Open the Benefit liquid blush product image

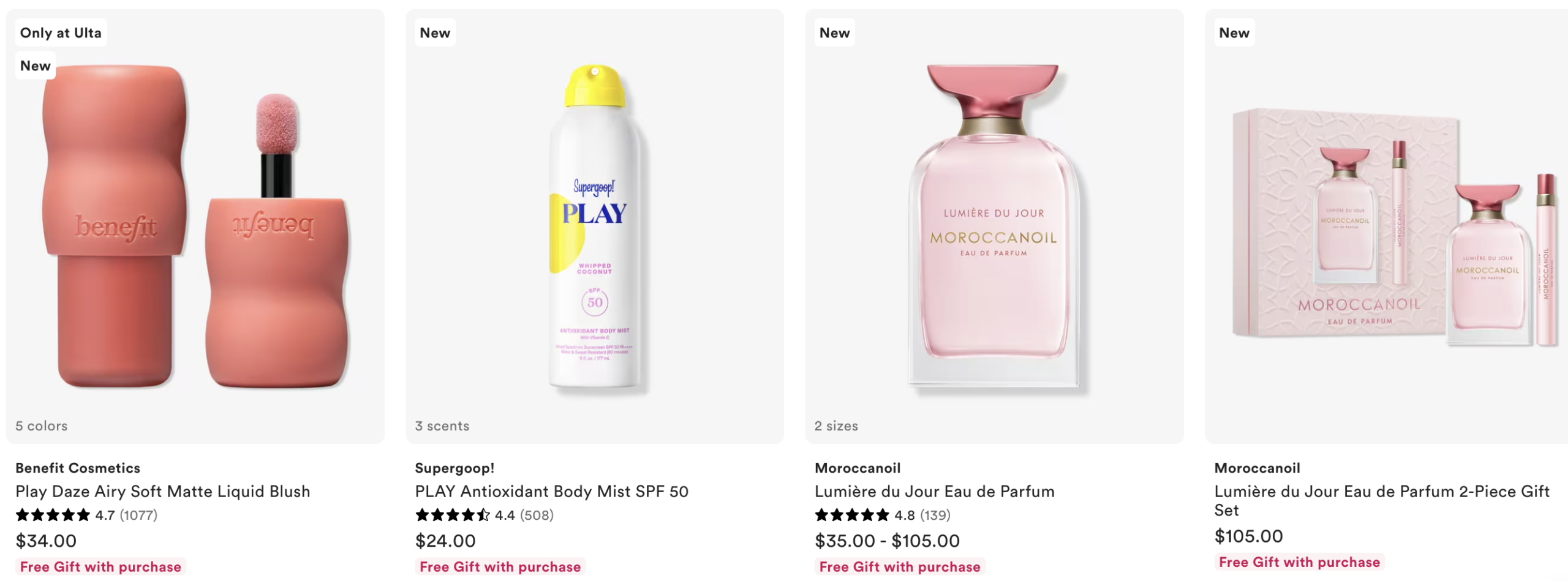click(195, 227)
